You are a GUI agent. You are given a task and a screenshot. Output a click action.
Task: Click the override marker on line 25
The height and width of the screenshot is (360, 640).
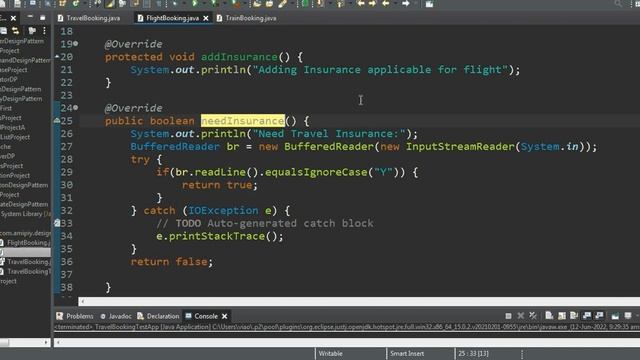[57, 120]
